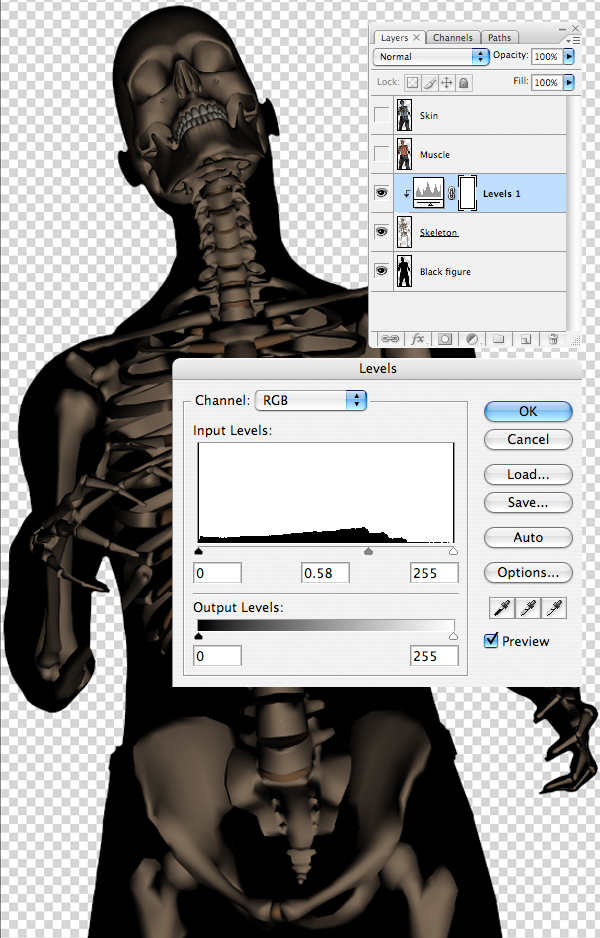
Task: Click the Black figure layer thumbnail
Action: 404,271
